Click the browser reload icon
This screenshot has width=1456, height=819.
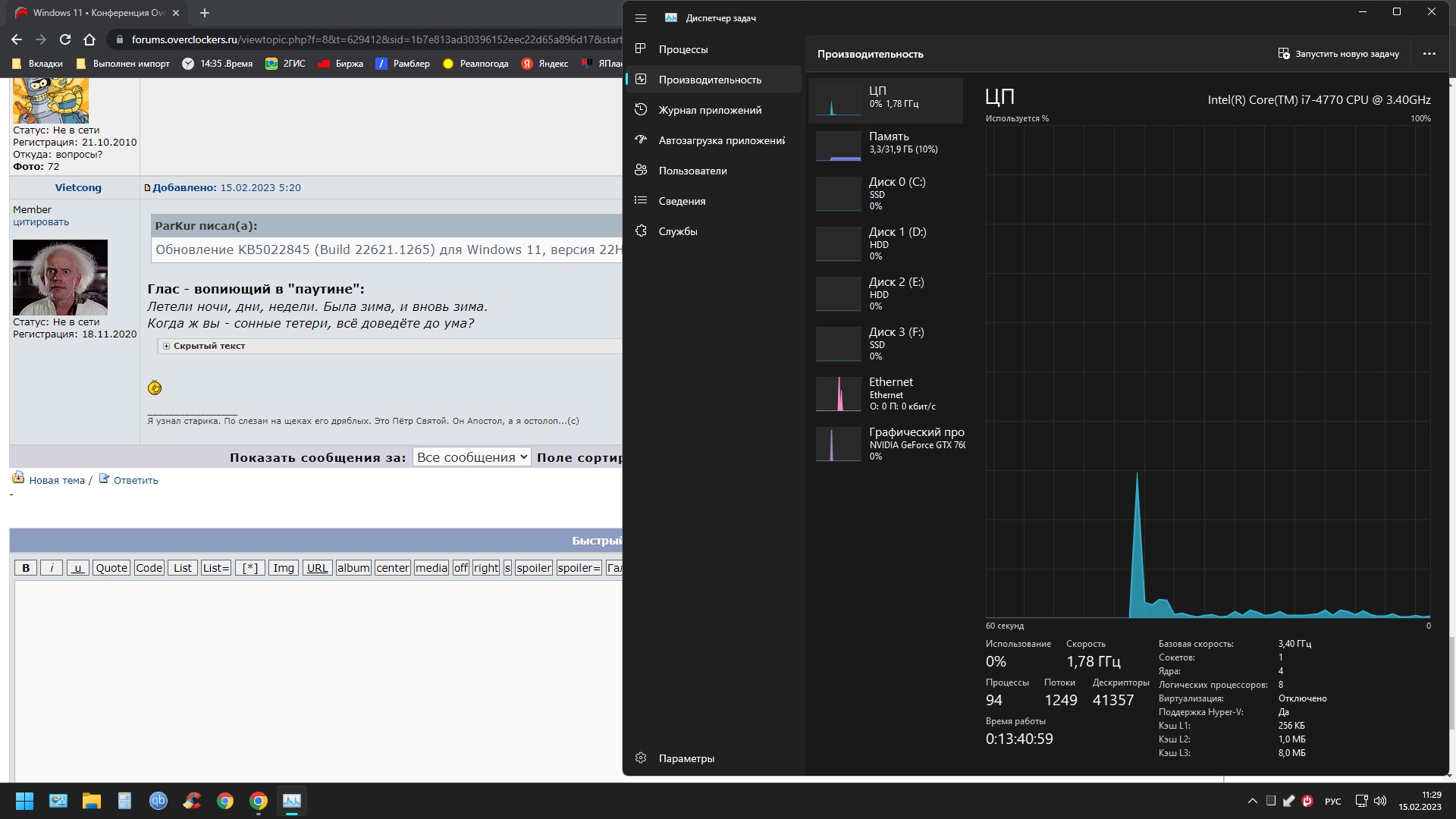click(65, 39)
